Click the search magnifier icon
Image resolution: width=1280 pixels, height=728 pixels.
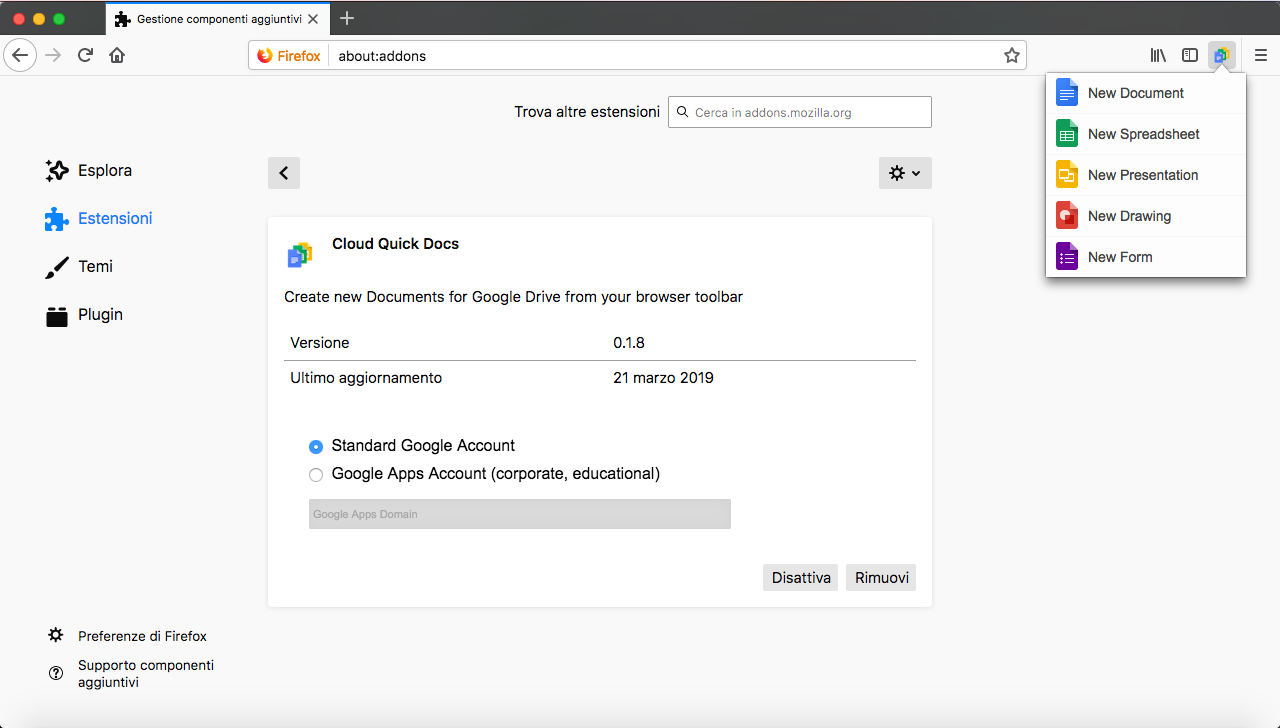682,113
